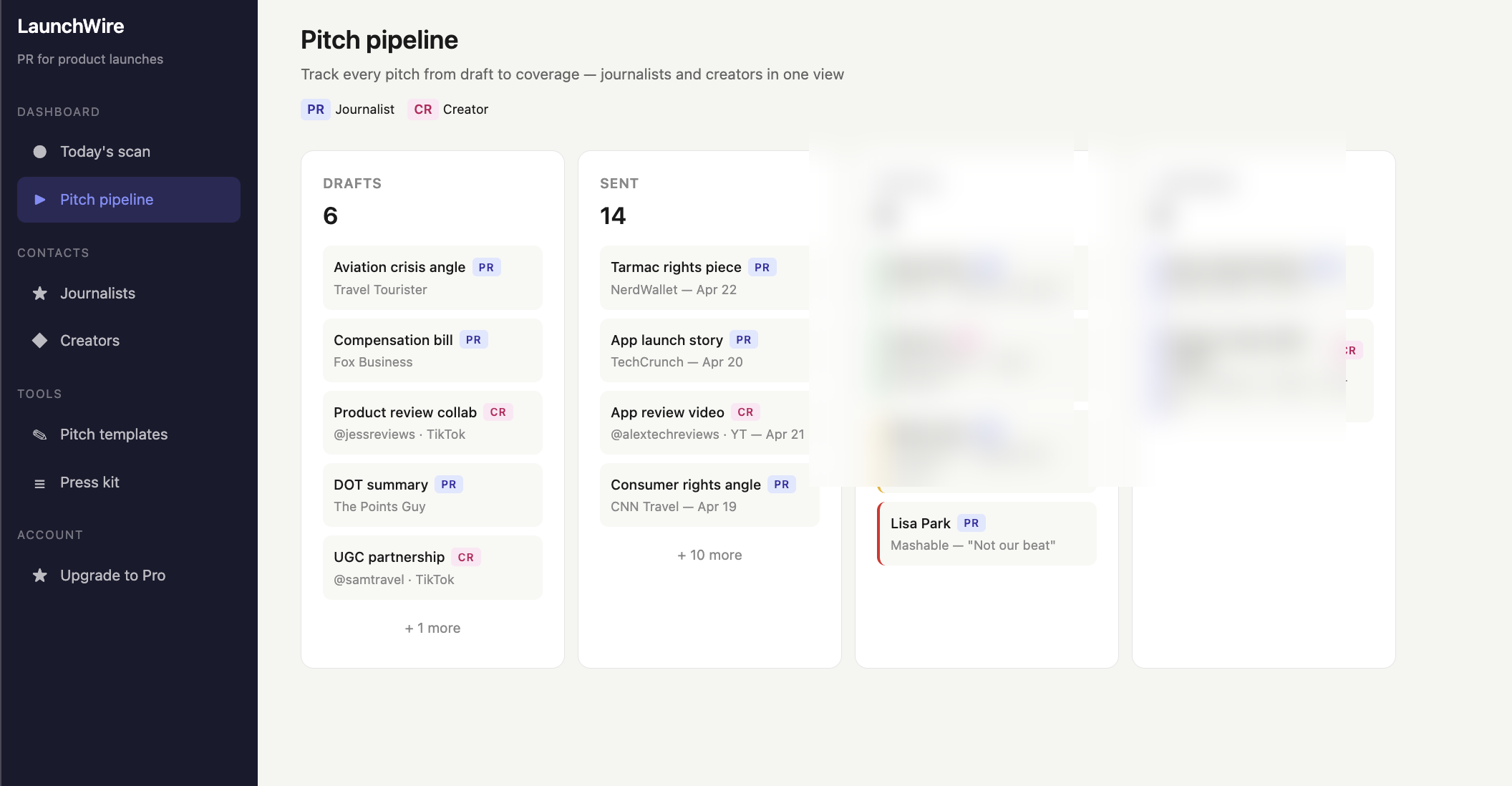1512x786 pixels.
Task: Click the LaunchWire logo
Action: (71, 26)
